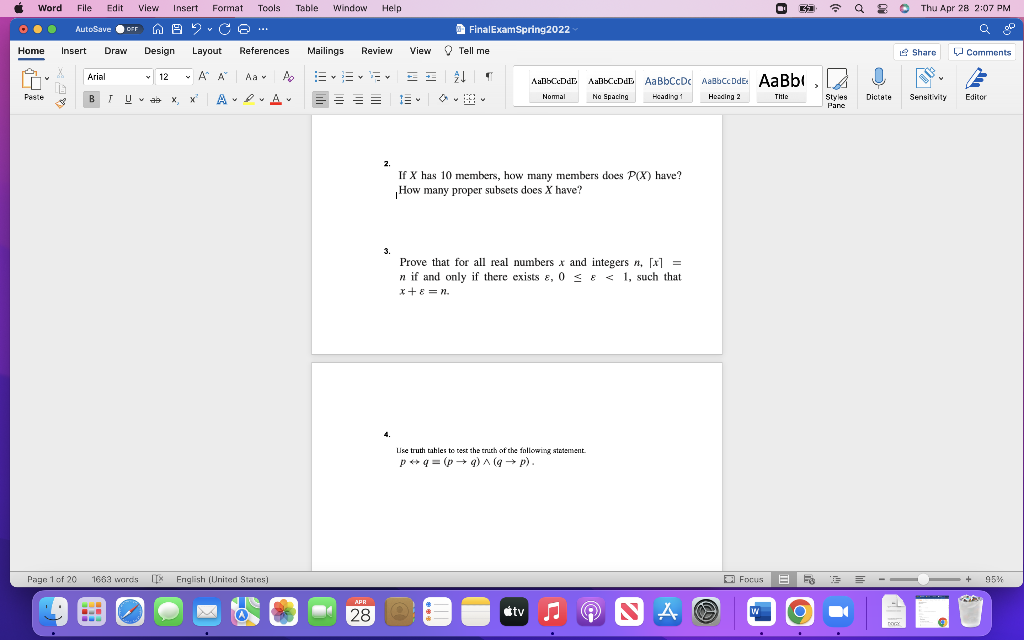Select the subscript icon
1024x640 pixels.
tap(174, 98)
